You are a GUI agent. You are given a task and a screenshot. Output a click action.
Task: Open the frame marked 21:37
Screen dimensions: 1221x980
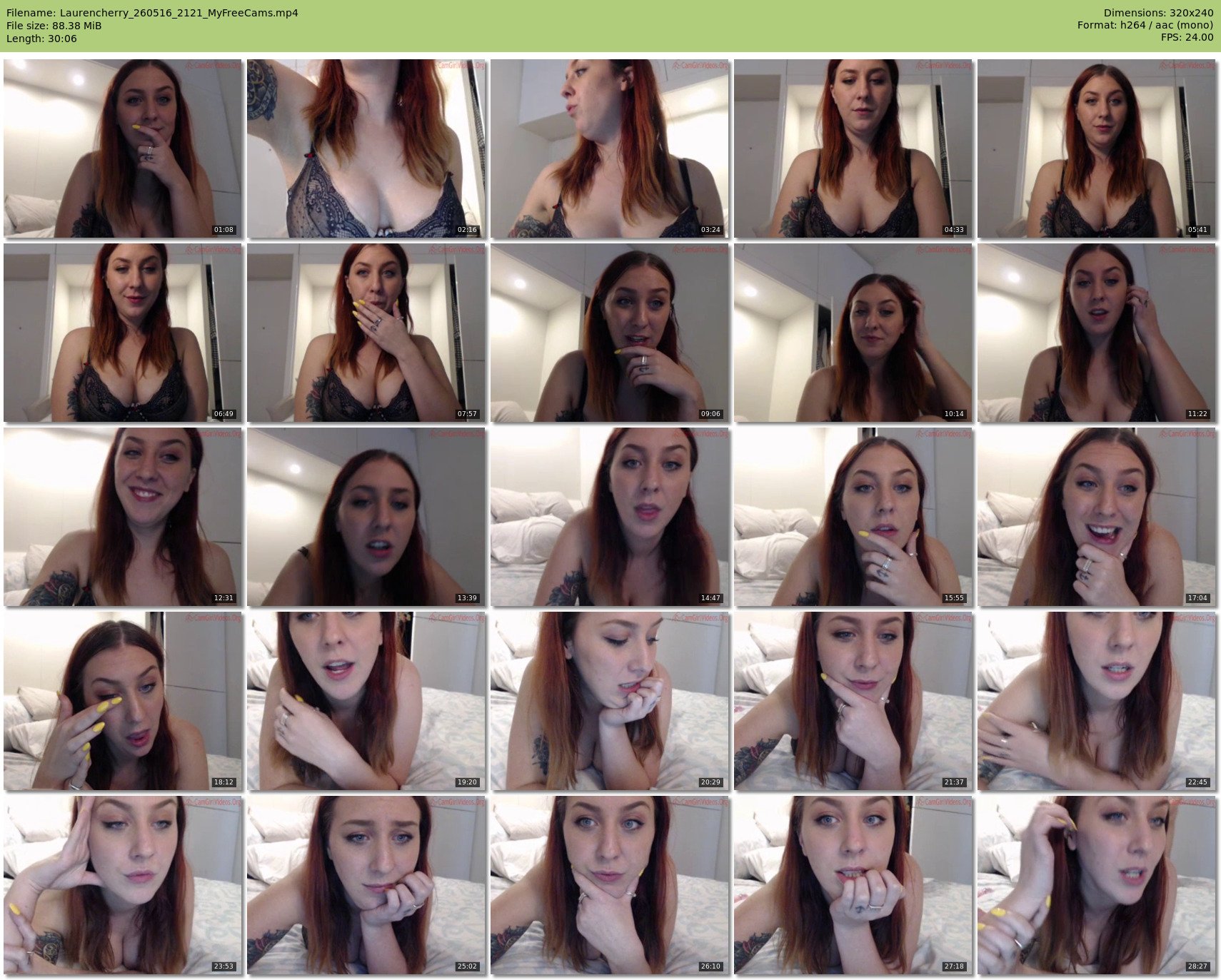(x=853, y=701)
